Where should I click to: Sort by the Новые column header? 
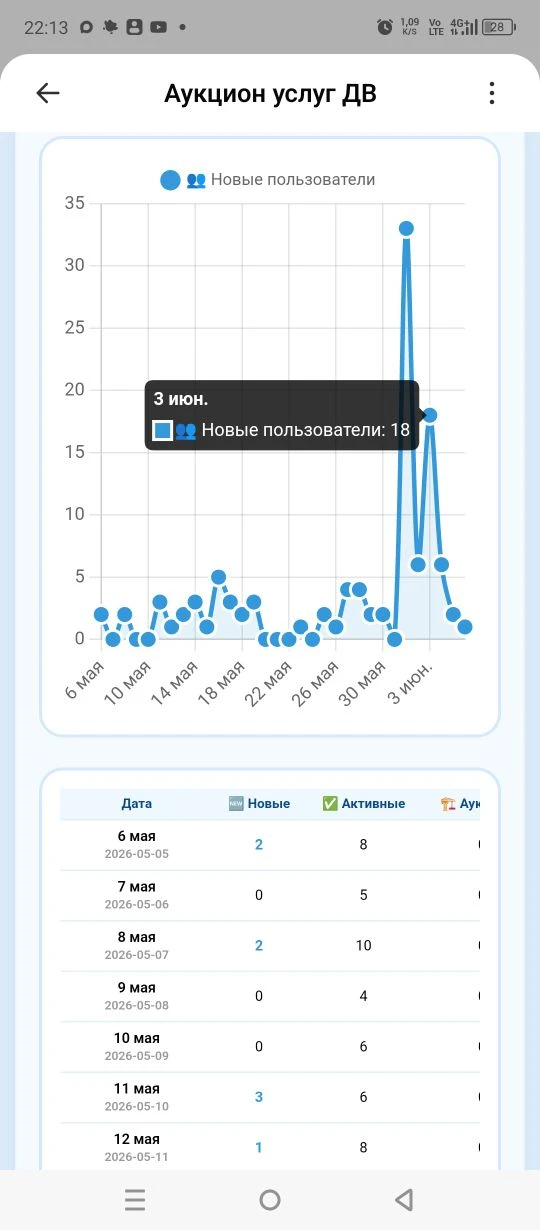(259, 804)
